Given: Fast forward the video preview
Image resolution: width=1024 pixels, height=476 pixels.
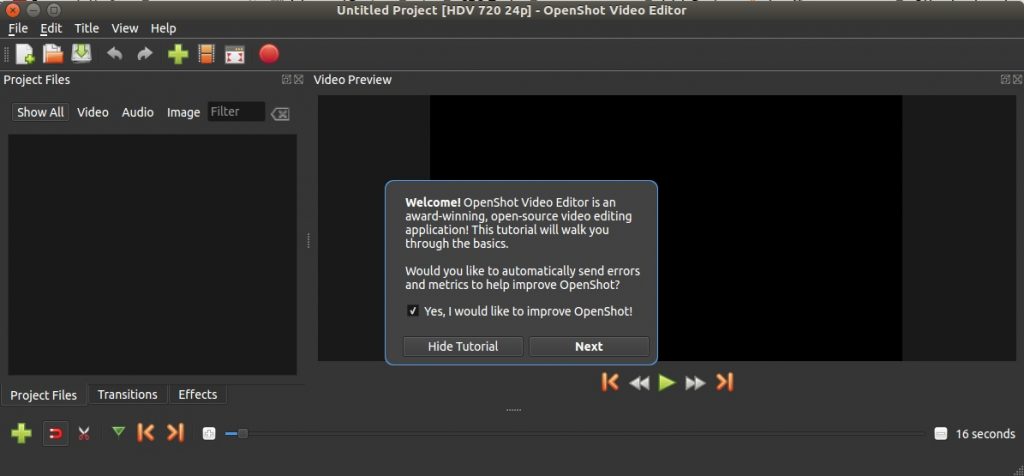Looking at the screenshot, I should pyautogui.click(x=695, y=383).
